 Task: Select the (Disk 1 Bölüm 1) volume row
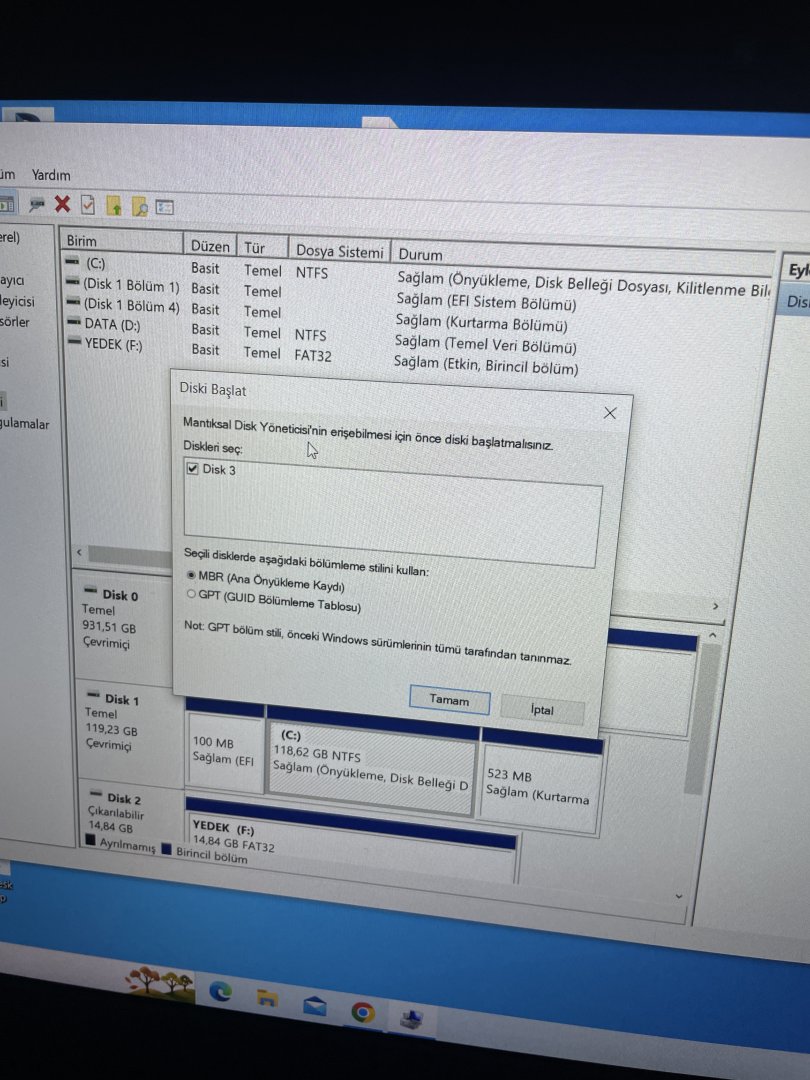131,285
